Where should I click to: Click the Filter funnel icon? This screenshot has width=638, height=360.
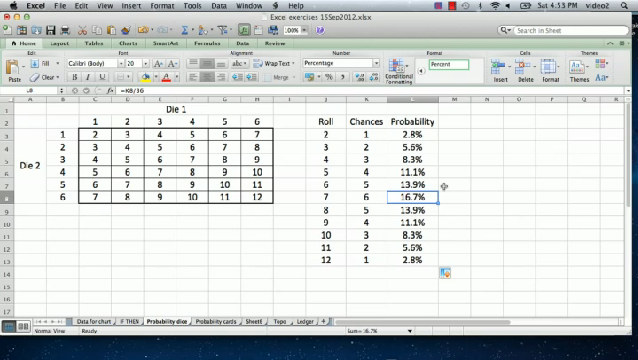tap(222, 30)
